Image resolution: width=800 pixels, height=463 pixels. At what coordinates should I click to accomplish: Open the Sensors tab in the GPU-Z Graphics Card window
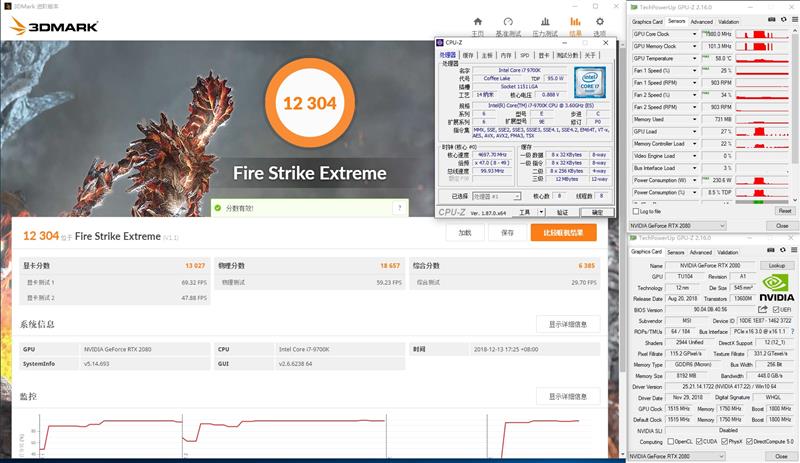click(676, 252)
